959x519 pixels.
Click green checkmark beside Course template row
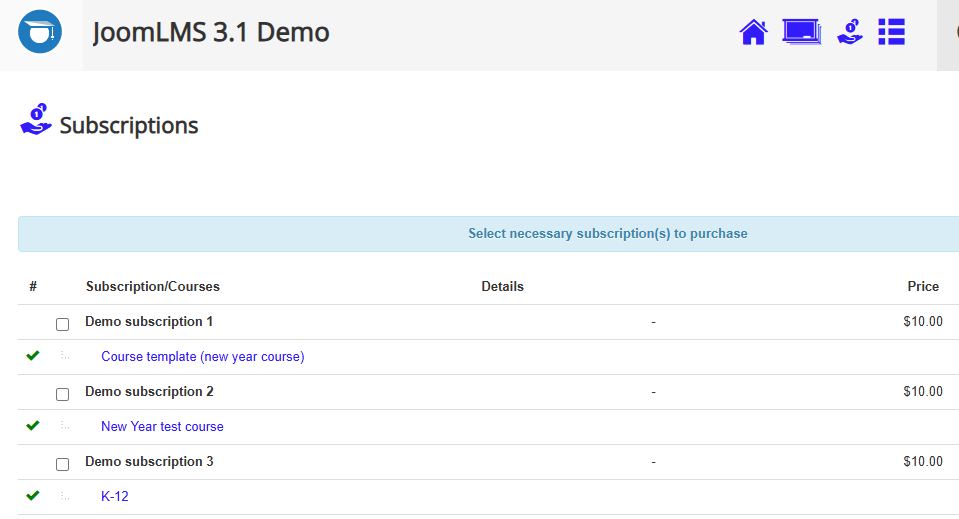pyautogui.click(x=33, y=356)
